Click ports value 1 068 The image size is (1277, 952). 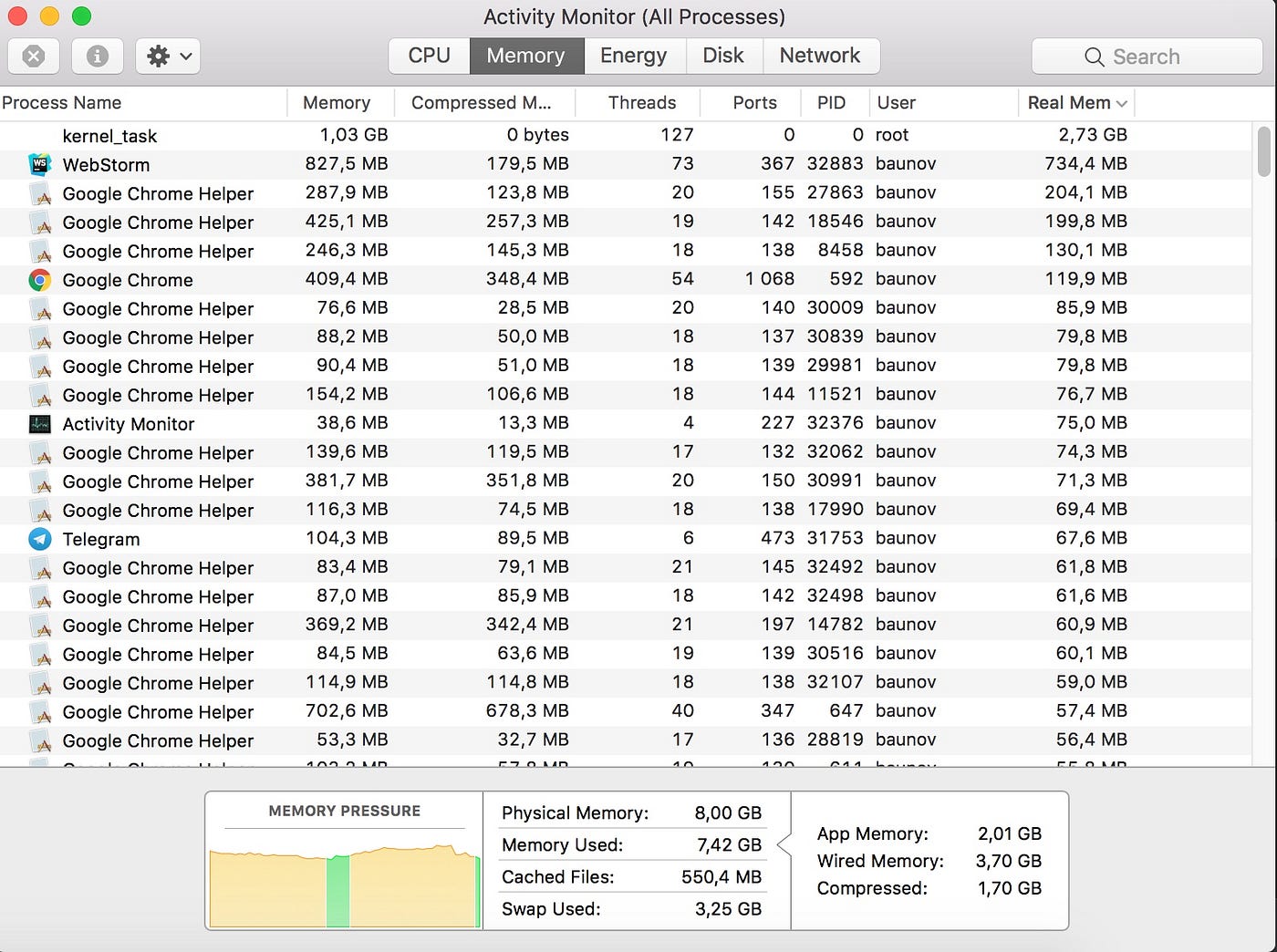(x=770, y=279)
